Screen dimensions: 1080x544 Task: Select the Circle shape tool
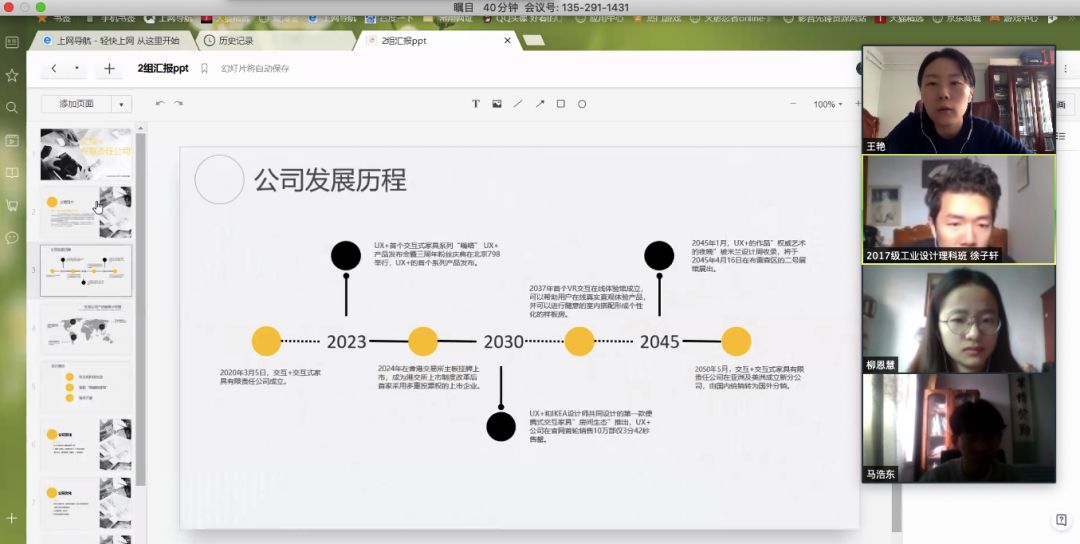(582, 104)
